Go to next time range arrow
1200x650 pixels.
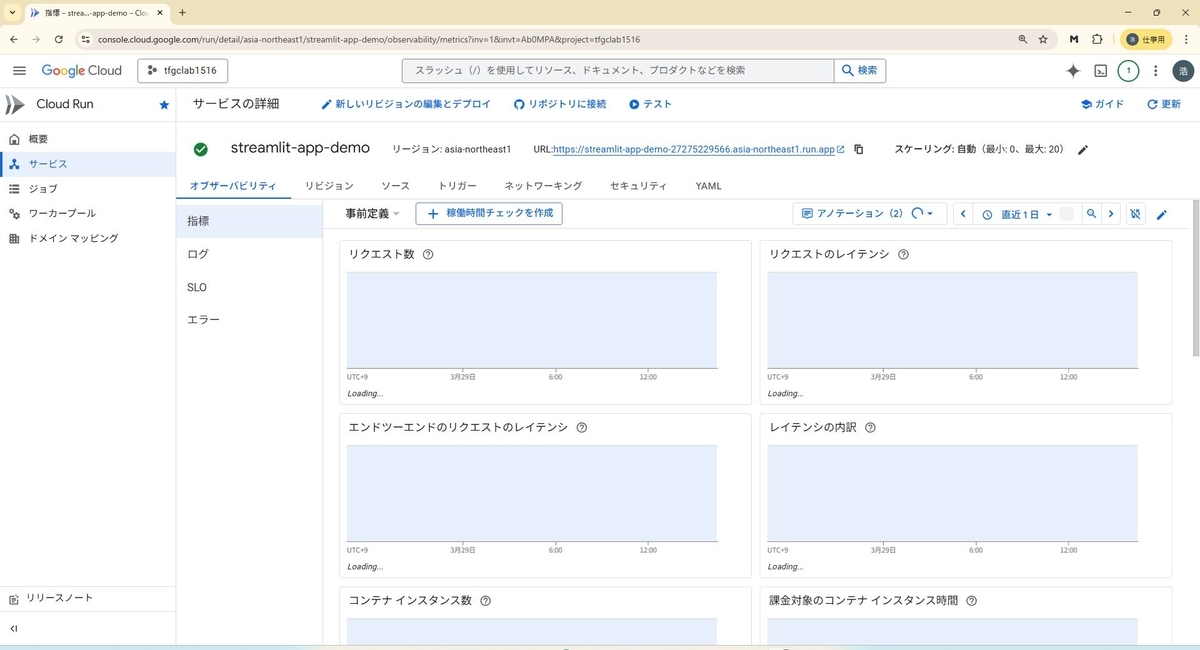(x=1111, y=214)
